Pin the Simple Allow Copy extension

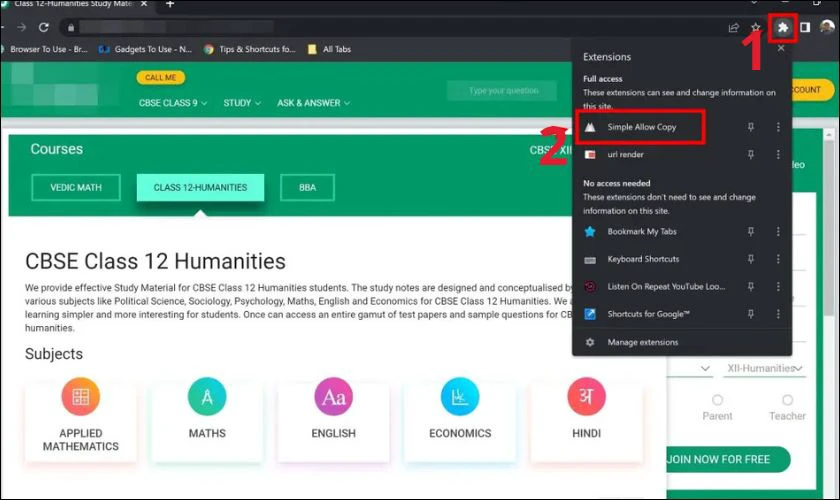click(751, 127)
